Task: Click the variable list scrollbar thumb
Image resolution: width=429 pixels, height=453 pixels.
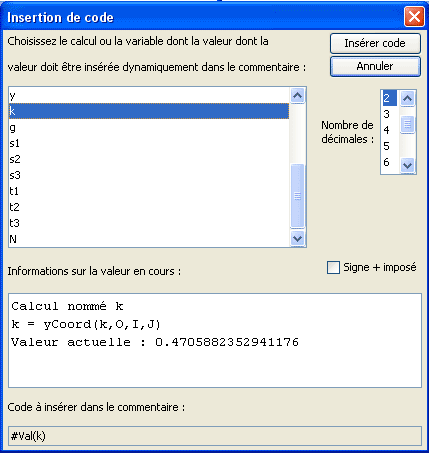Action: (x=297, y=196)
